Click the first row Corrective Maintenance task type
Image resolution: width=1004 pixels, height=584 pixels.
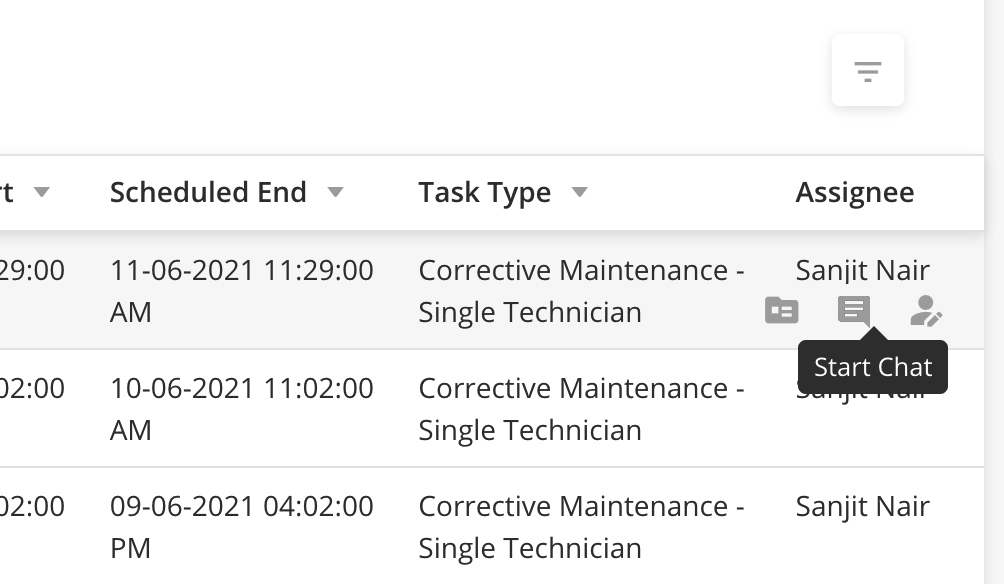click(x=581, y=291)
